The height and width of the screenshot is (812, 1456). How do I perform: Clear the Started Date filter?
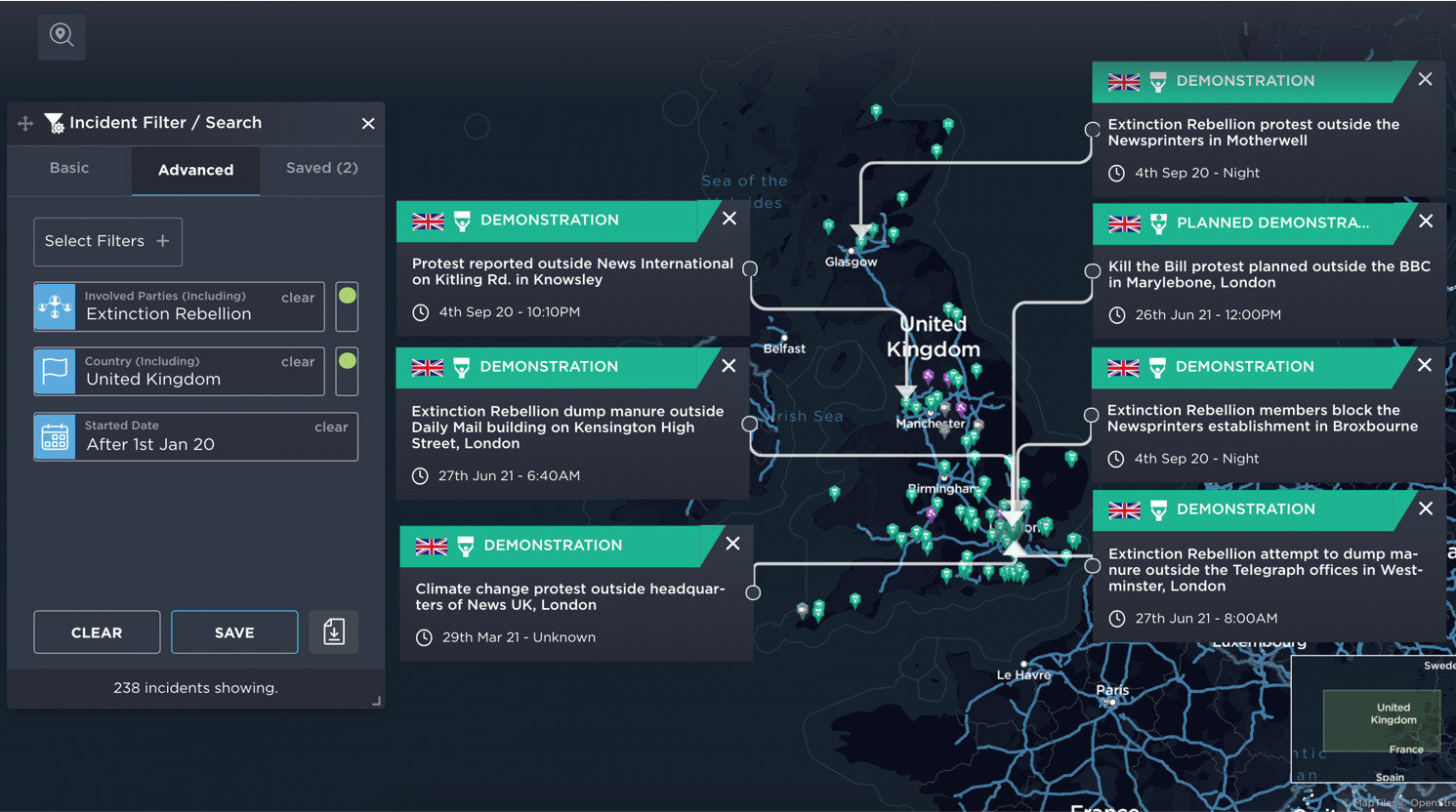point(331,427)
